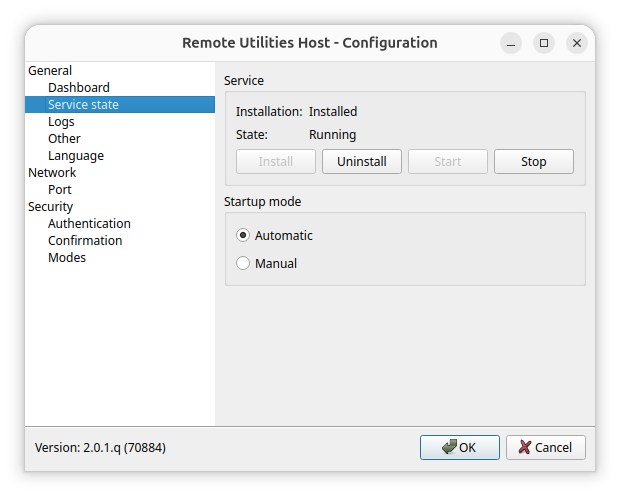This screenshot has height=496, width=620.
Task: Close the Configuration window
Action: 577,43
